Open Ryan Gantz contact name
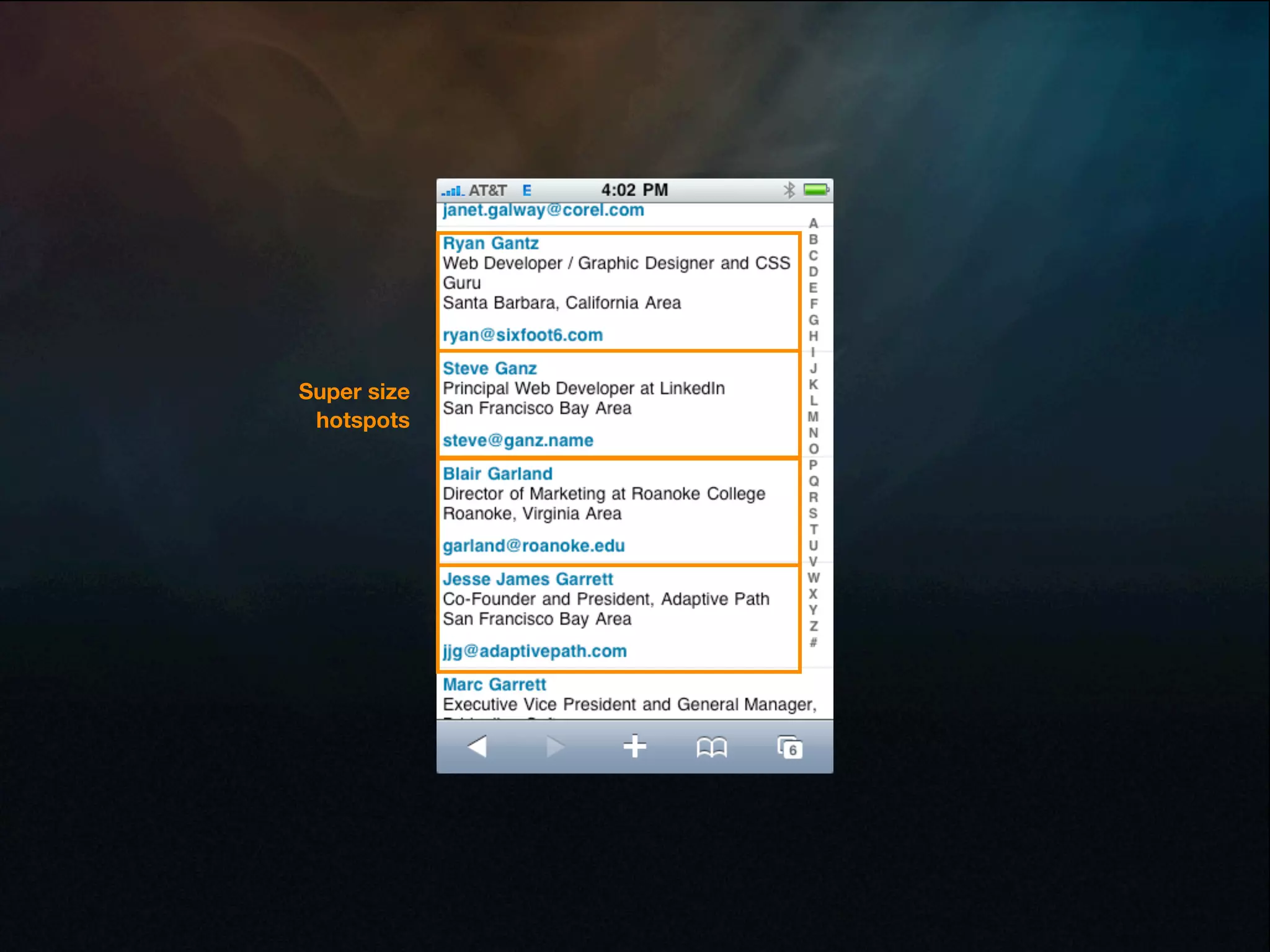 pos(491,244)
